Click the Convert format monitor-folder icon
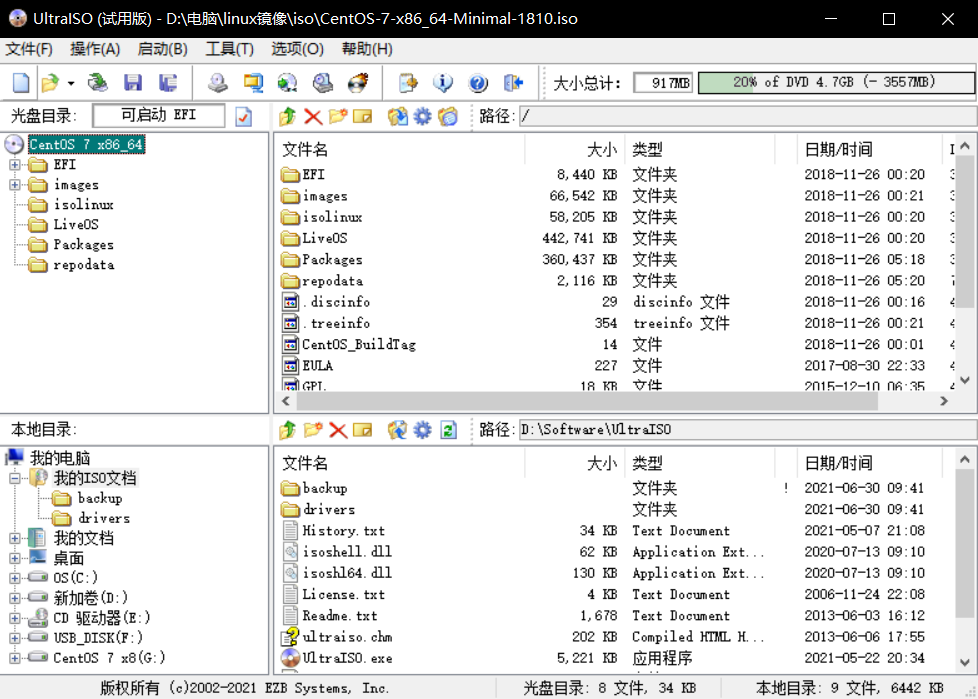 click(x=253, y=82)
